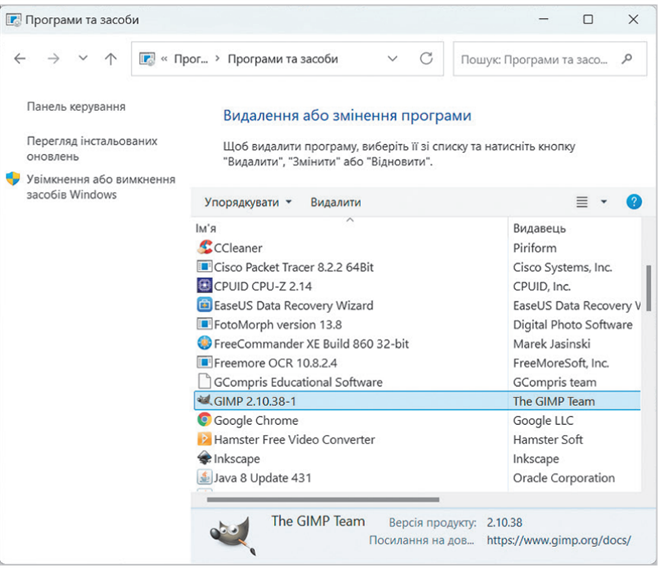Click the Windows features shield icon
Viewport: 658px width, 568px height.
pyautogui.click(x=13, y=179)
